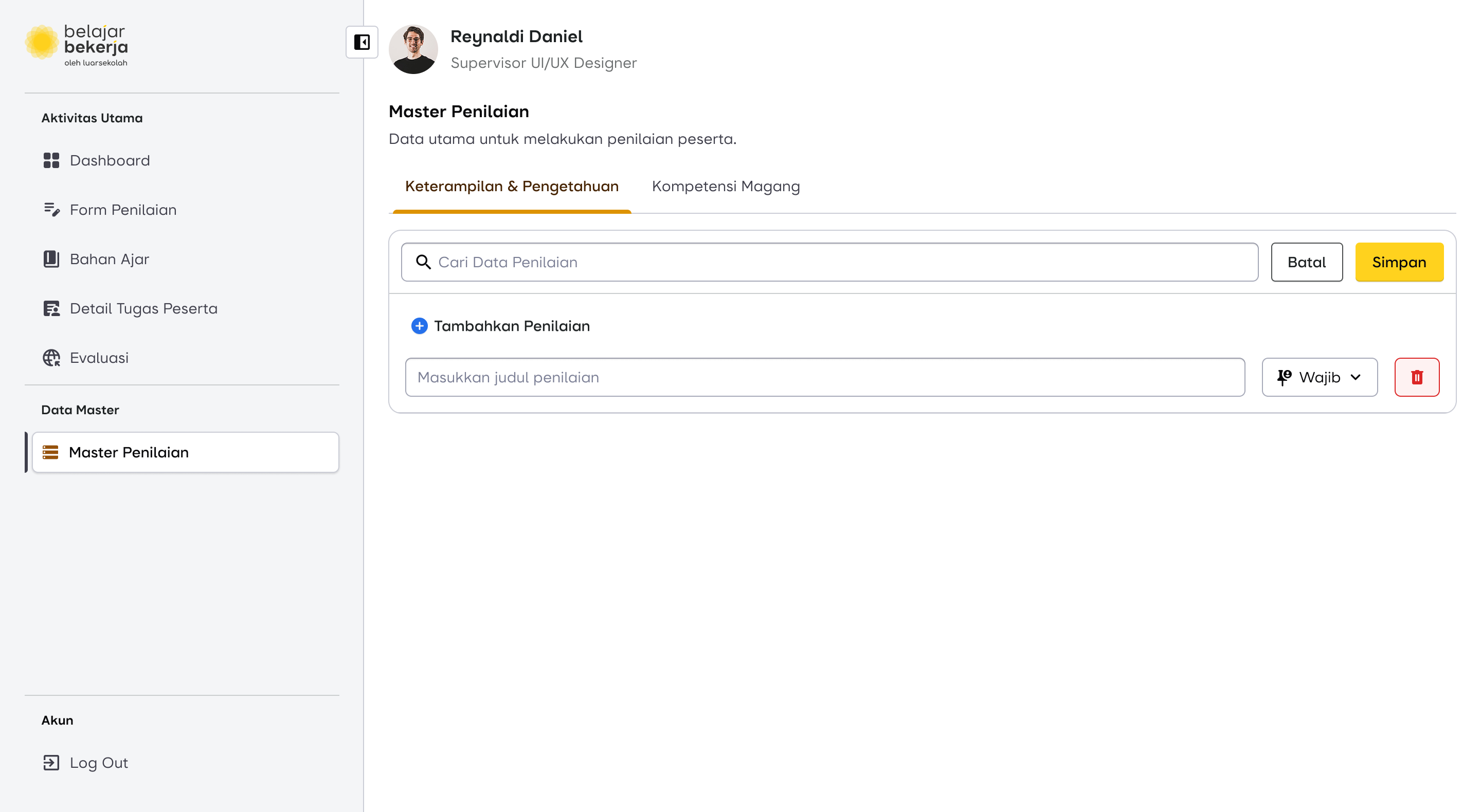Click the Bahan Ajar book icon
The image size is (1481, 812).
(x=51, y=259)
